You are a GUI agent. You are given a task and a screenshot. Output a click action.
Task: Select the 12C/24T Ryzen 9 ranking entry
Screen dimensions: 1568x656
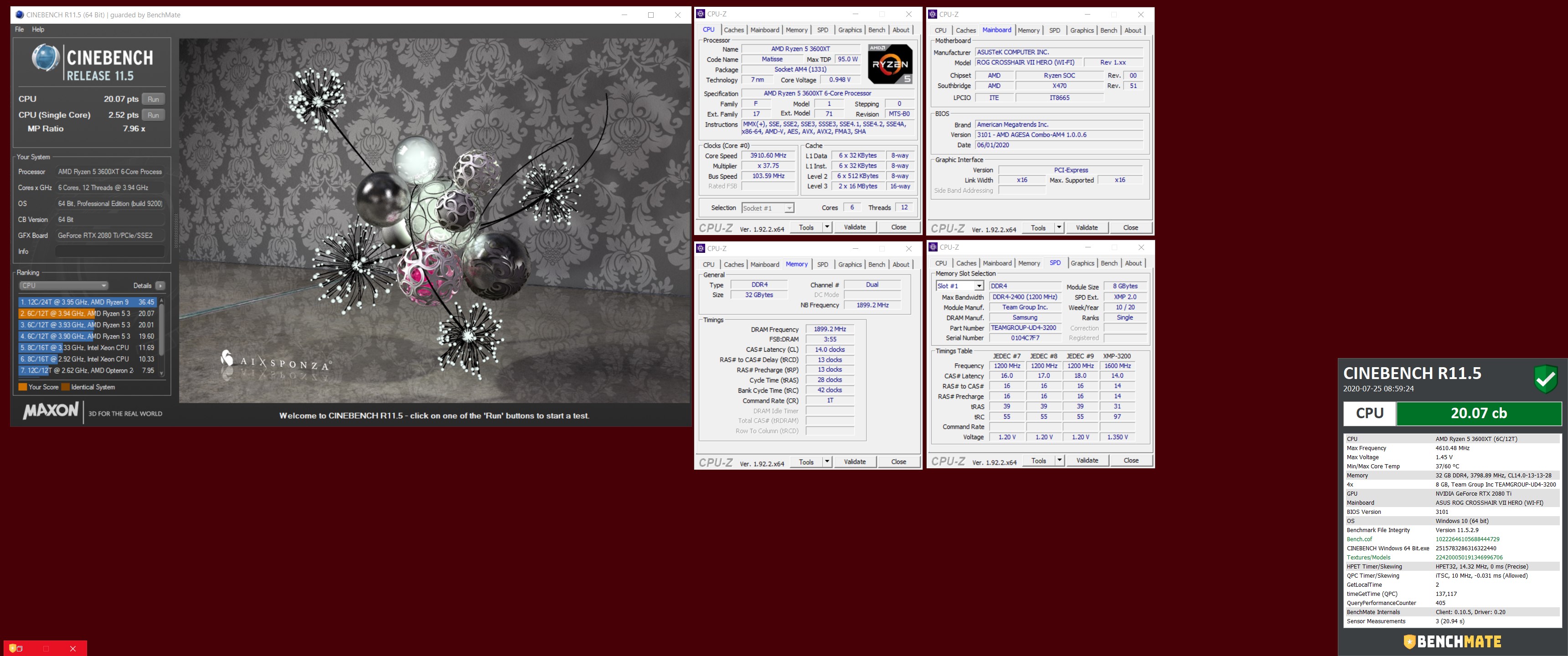[88, 302]
